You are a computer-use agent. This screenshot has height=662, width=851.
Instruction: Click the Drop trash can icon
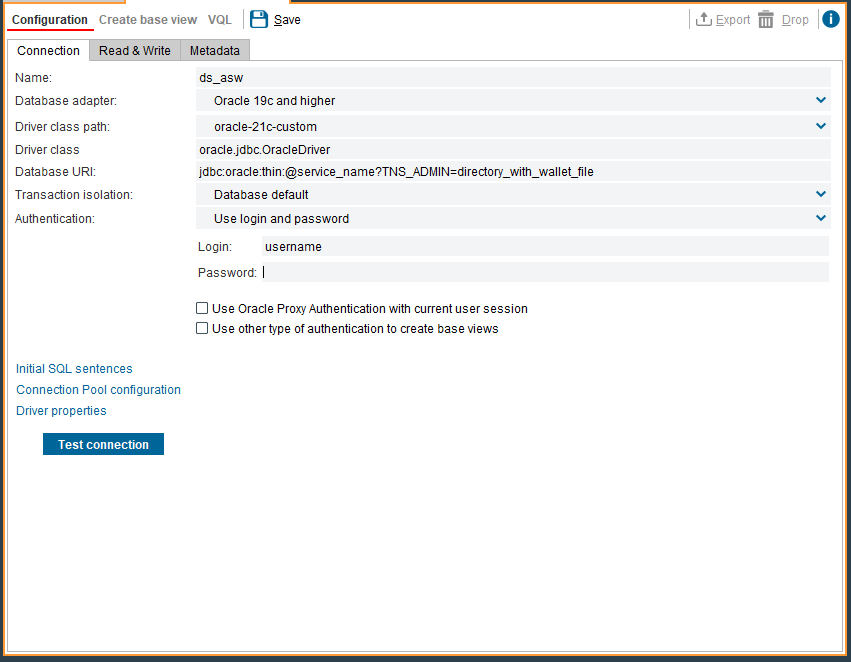(x=766, y=20)
